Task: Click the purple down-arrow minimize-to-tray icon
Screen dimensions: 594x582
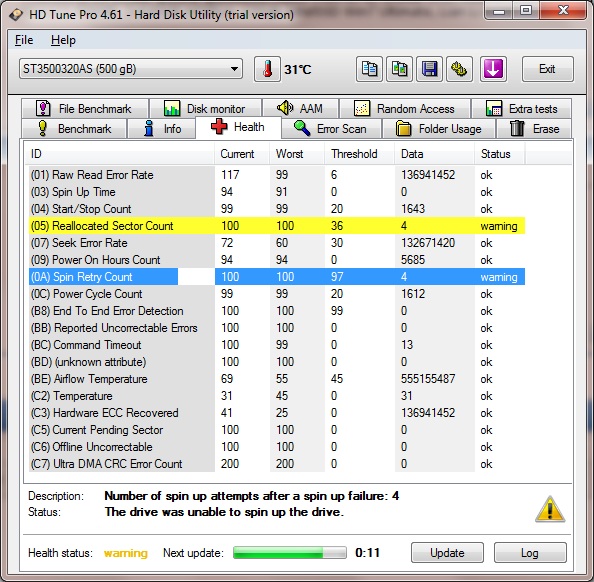Action: (x=493, y=69)
